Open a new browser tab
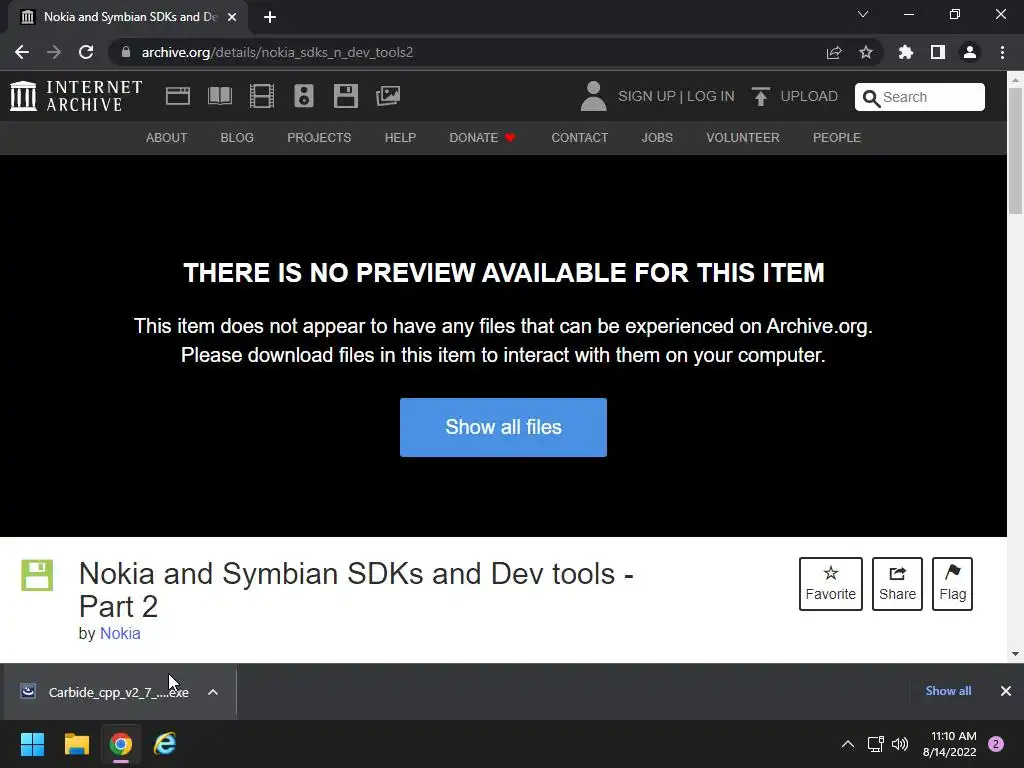The height and width of the screenshot is (768, 1024). click(270, 17)
